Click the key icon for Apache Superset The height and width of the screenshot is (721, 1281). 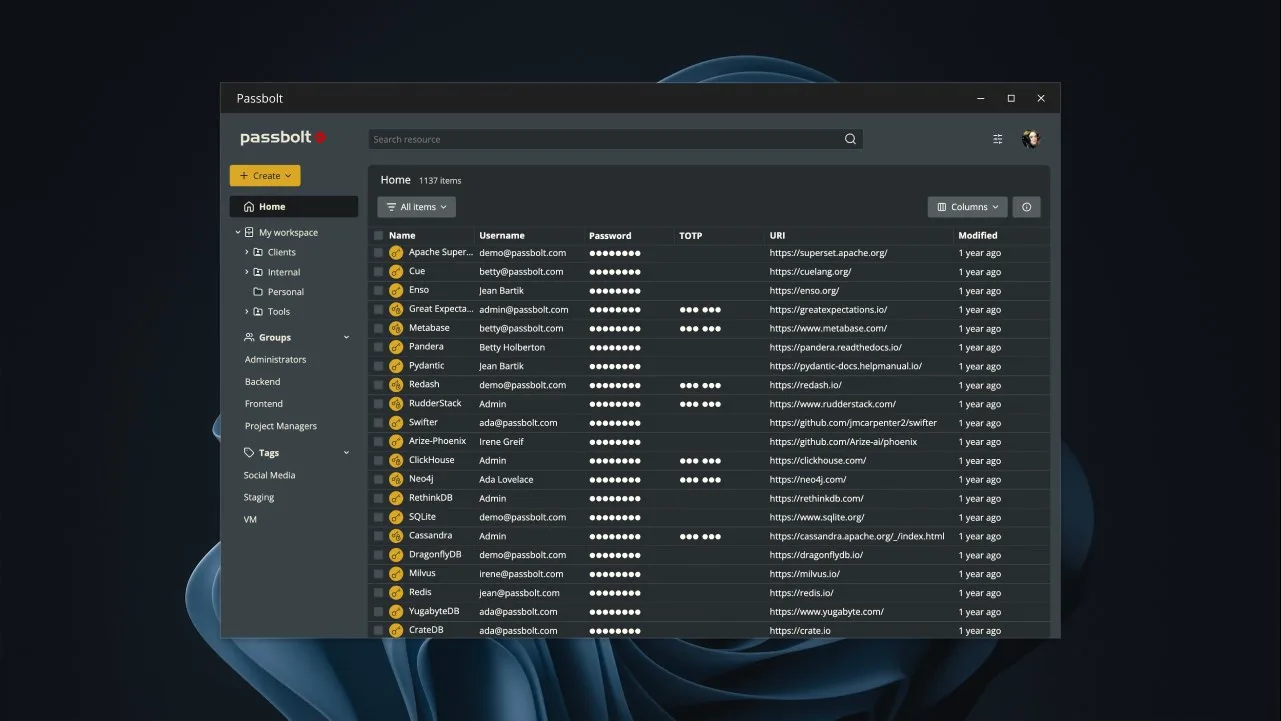[396, 253]
